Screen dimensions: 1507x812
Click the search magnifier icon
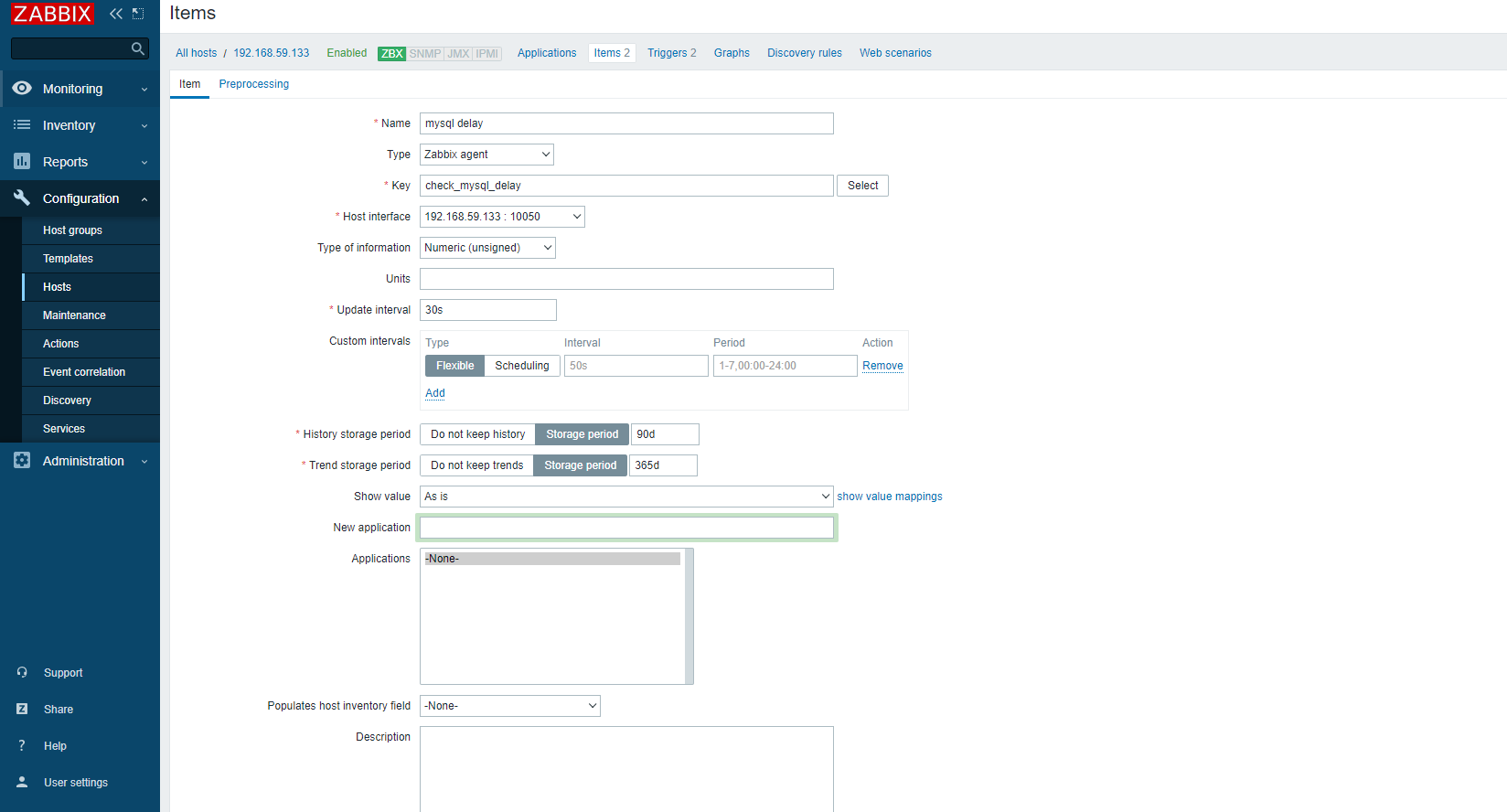pyautogui.click(x=138, y=48)
